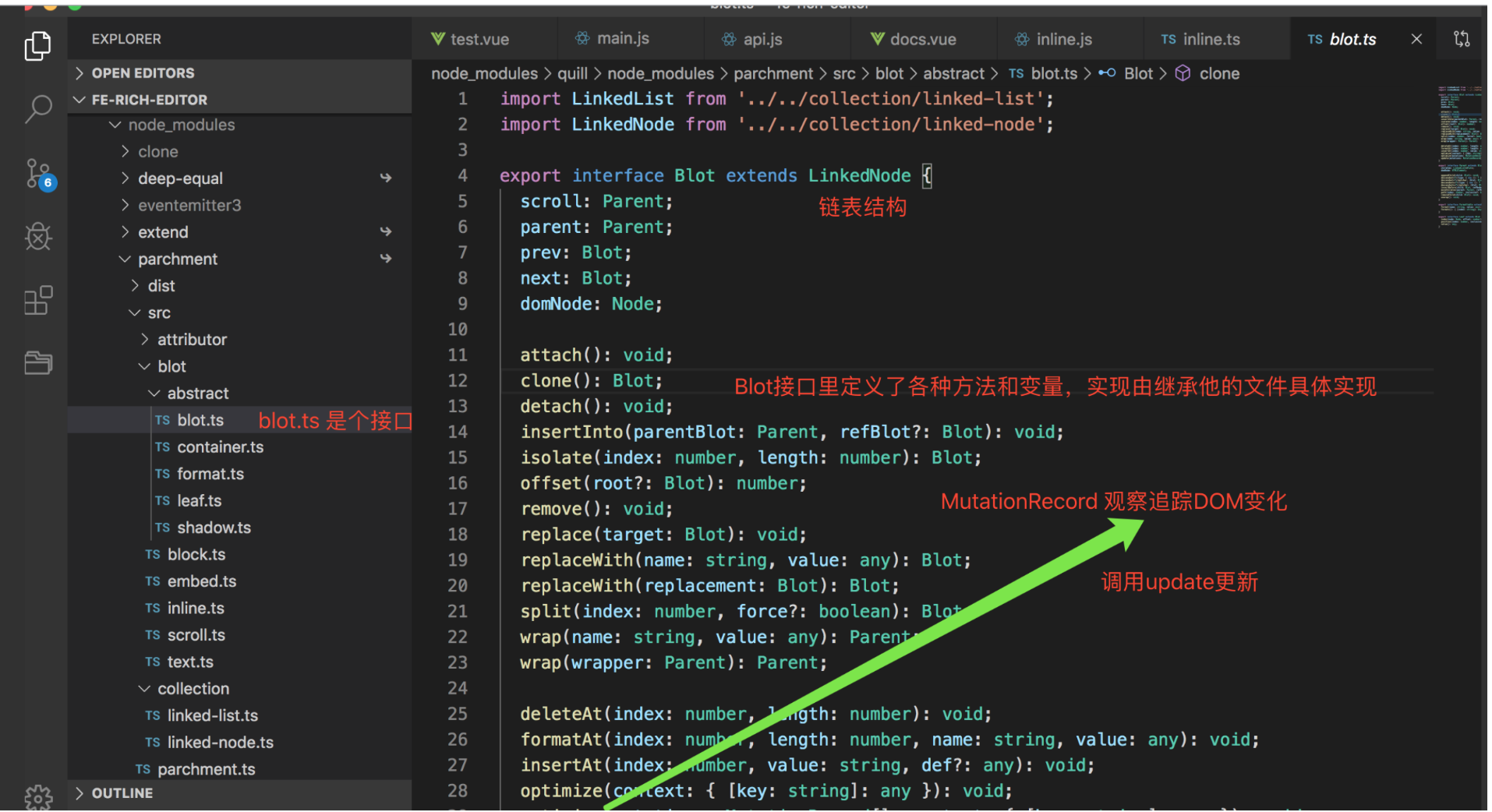Open blot.ts in the explorer tree
This screenshot has height=812, width=1492.
[239, 421]
